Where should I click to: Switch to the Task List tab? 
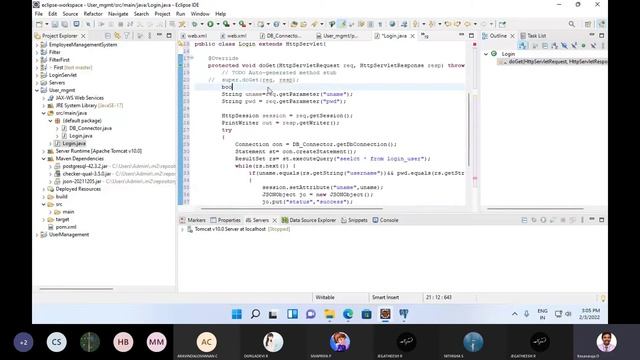tap(533, 36)
